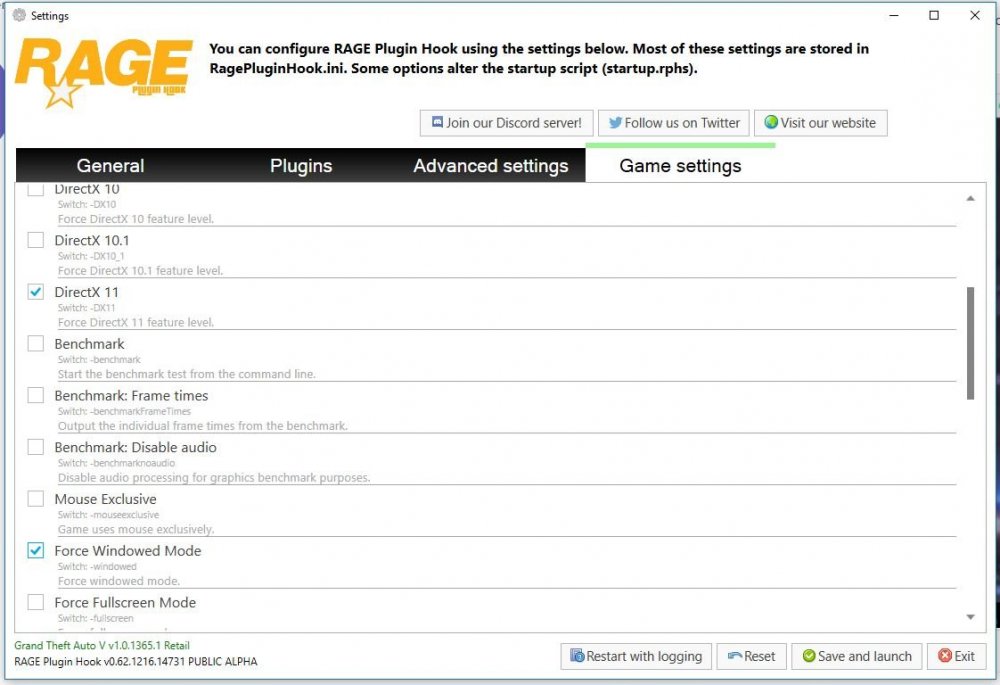Enable the DirectX 10.1 option

(x=36, y=240)
